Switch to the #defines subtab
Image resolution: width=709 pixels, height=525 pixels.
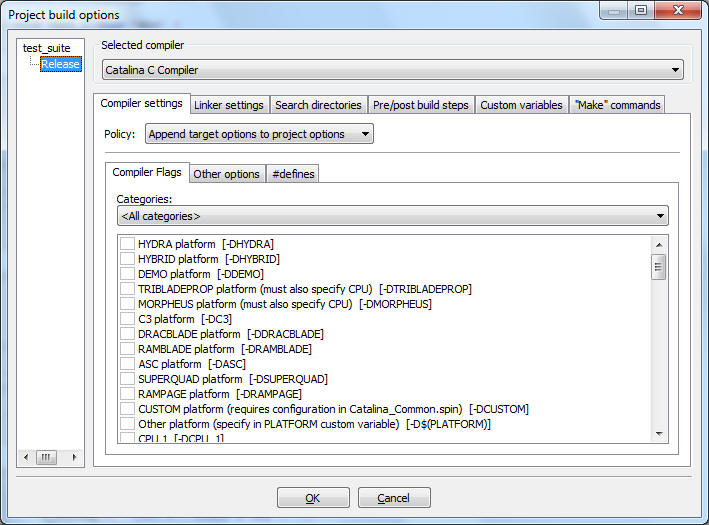point(293,174)
